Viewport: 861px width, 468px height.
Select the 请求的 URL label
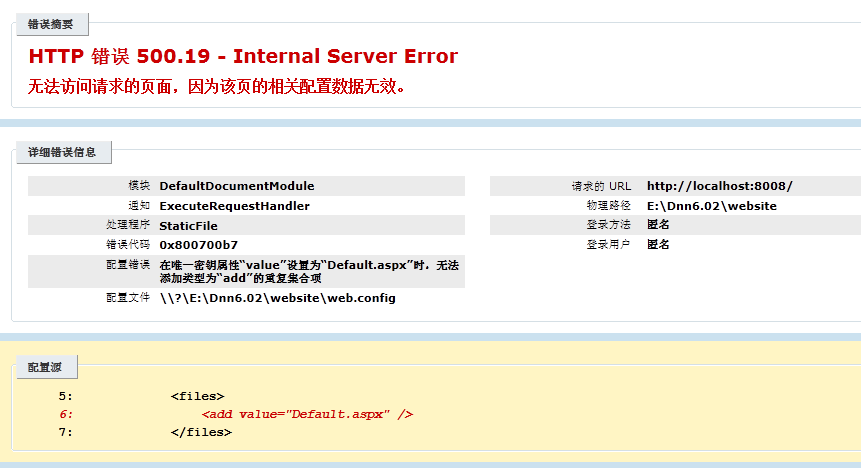[601, 186]
